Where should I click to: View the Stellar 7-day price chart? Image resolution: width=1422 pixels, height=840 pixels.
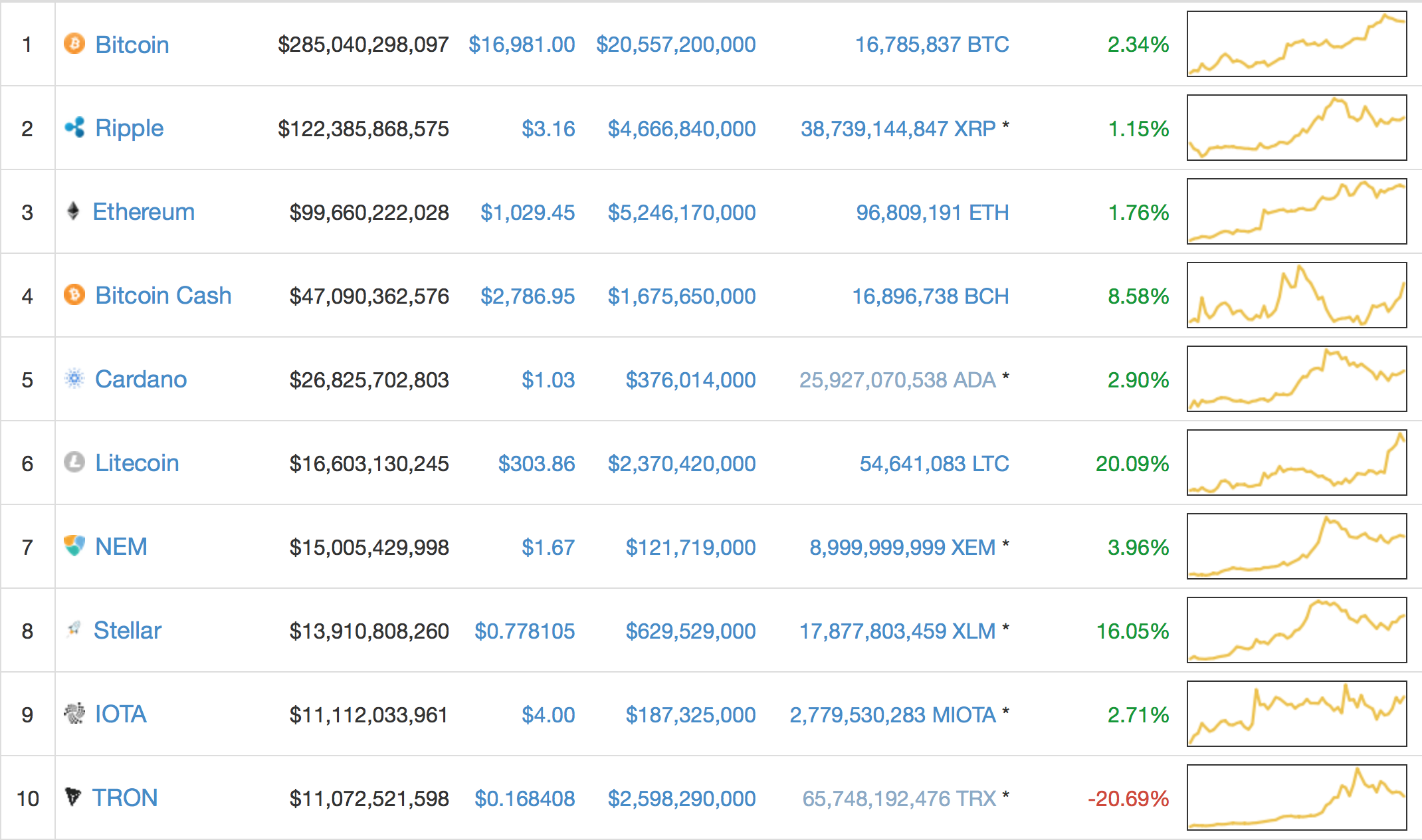1296,630
